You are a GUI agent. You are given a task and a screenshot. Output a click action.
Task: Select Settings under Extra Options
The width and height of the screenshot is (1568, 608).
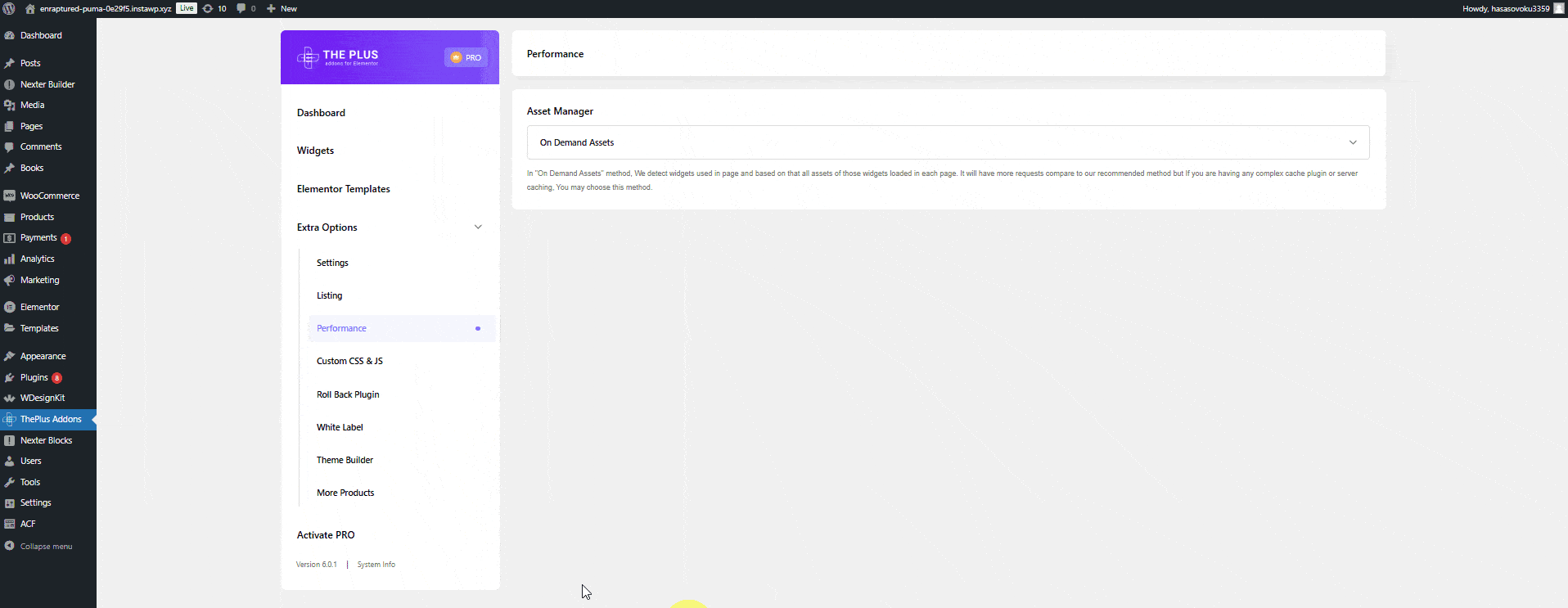[332, 263]
